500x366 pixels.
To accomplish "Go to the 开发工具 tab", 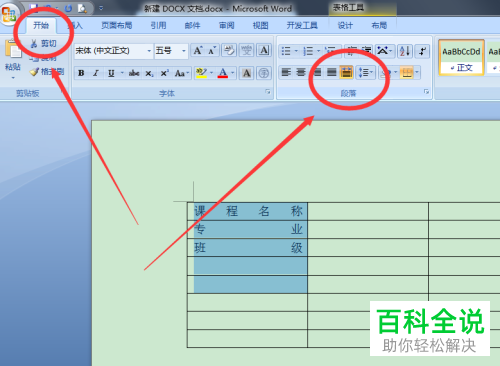I will [x=302, y=25].
